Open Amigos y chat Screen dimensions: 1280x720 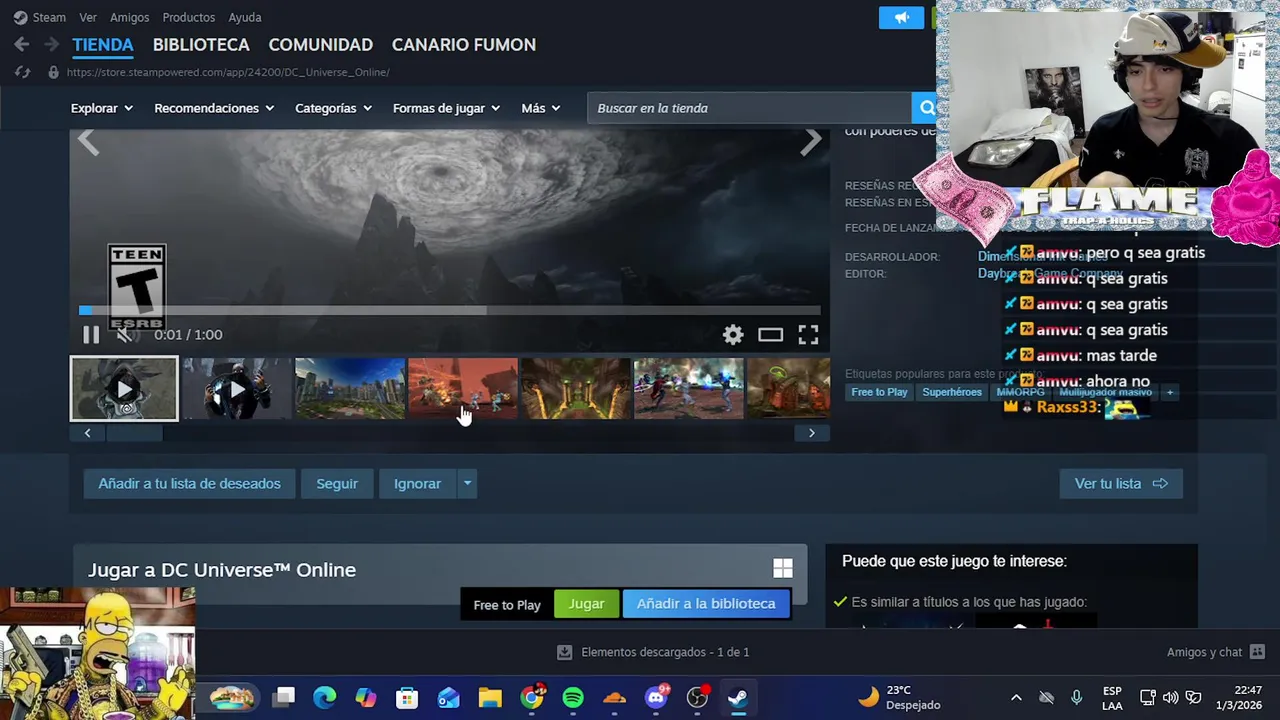point(1215,652)
